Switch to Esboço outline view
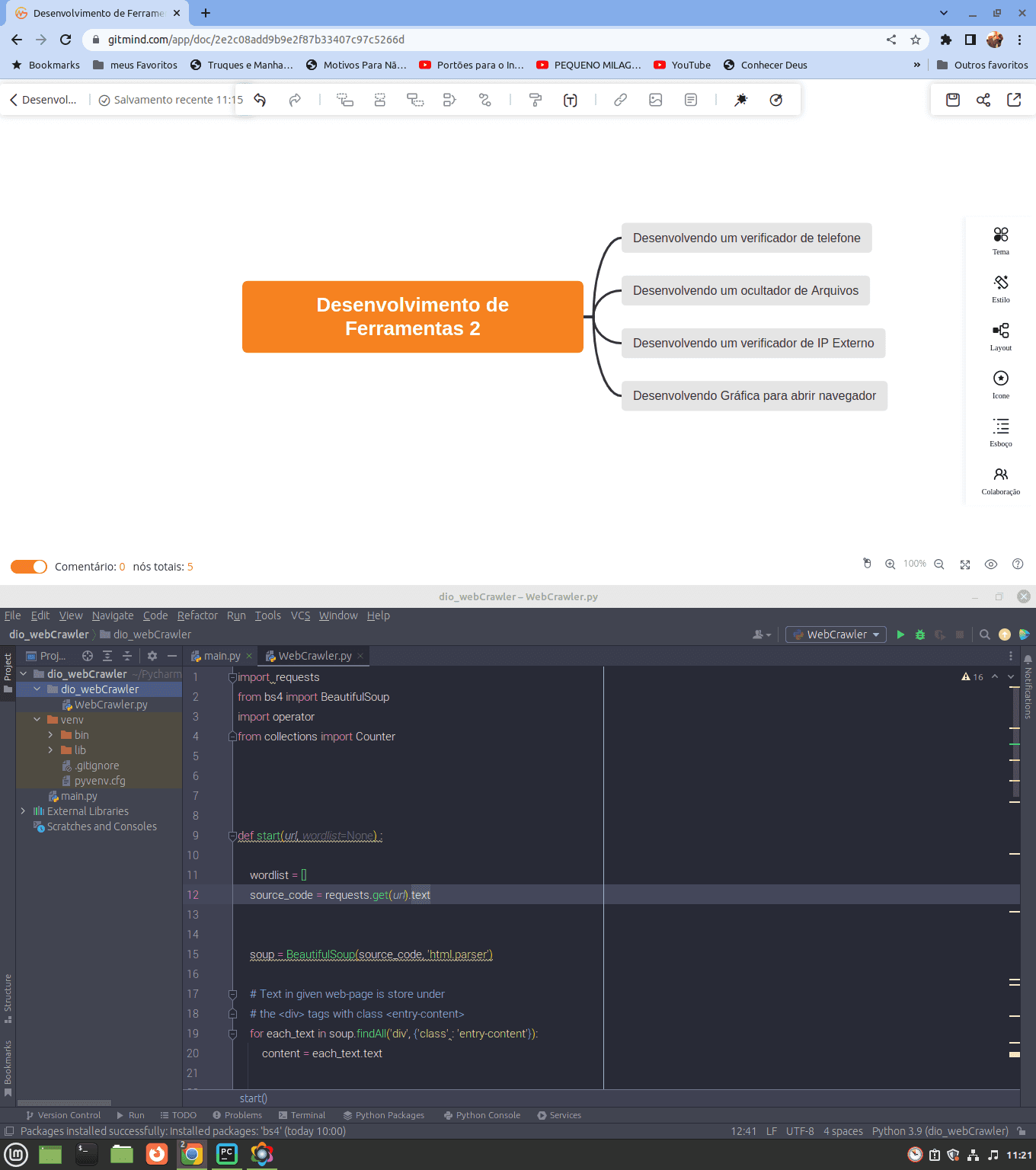Image resolution: width=1036 pixels, height=1170 pixels. (x=1000, y=431)
